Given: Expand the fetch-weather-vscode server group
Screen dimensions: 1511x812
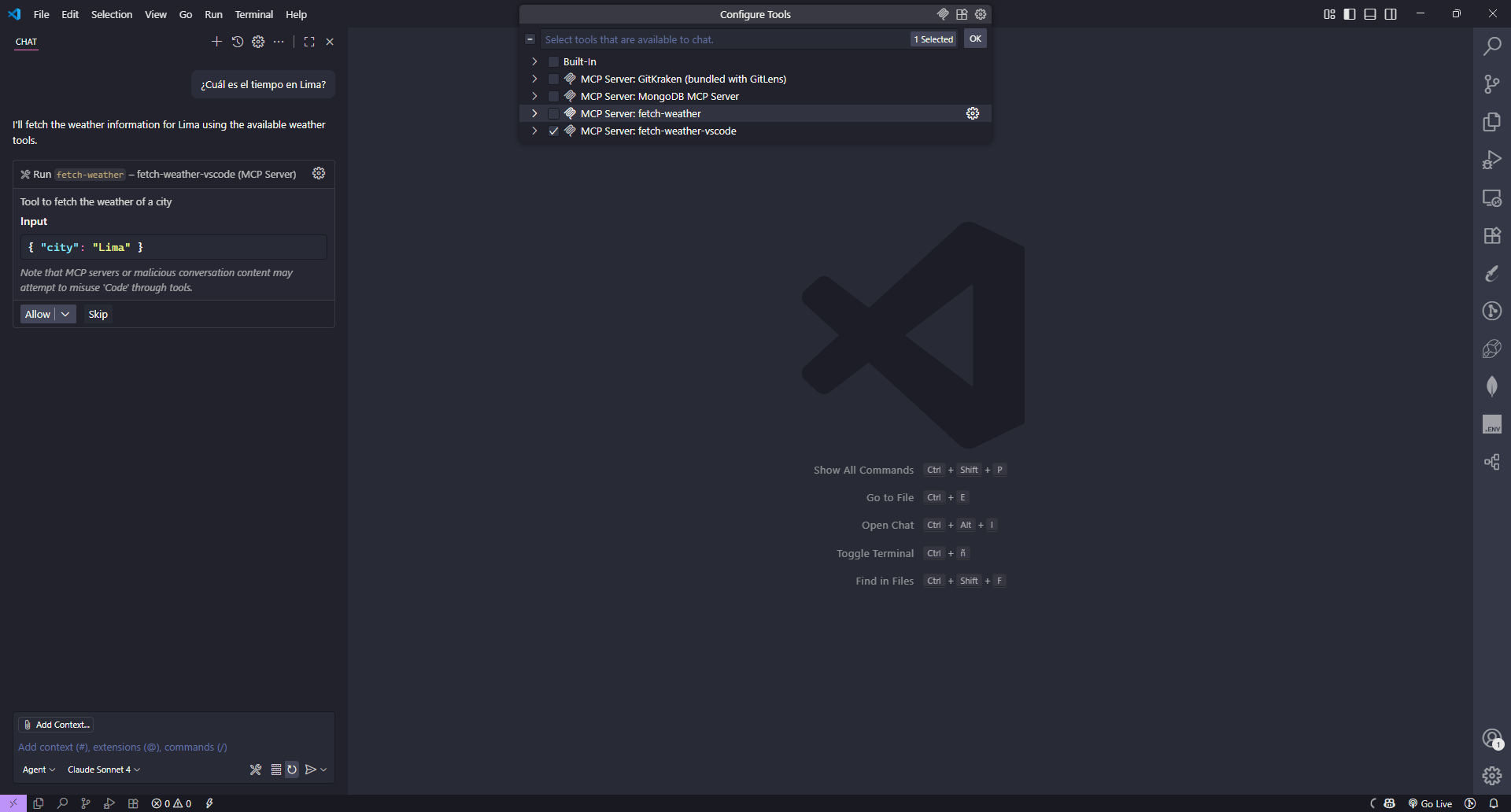Looking at the screenshot, I should 534,131.
